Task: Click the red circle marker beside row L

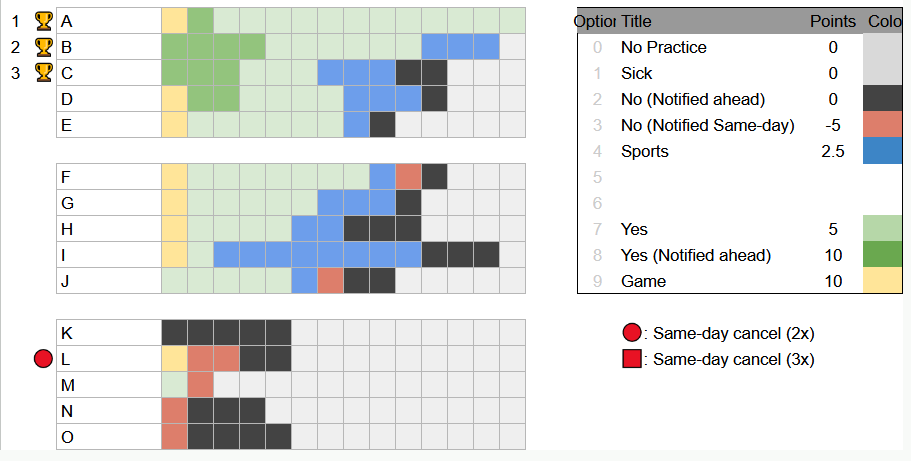Action: coord(43,359)
